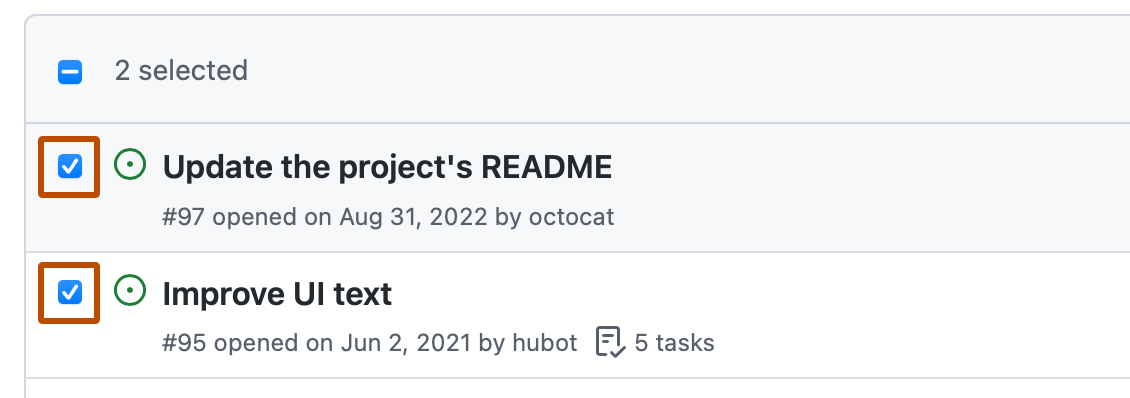Click the open-issue icon beside "Update the project's README"
This screenshot has width=1130, height=398.
point(130,165)
